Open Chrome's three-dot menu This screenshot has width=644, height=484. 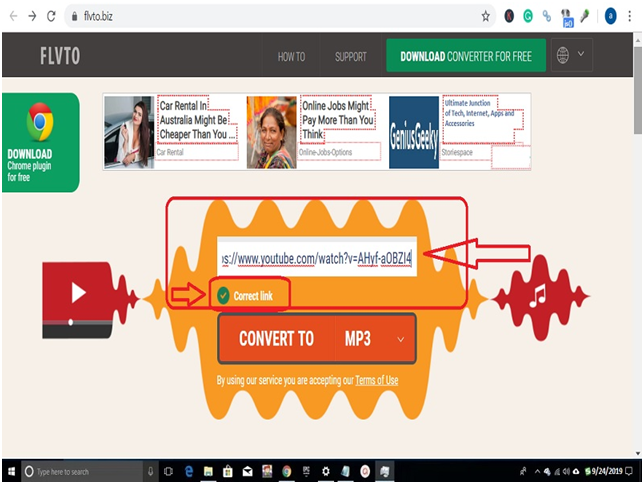(x=630, y=16)
